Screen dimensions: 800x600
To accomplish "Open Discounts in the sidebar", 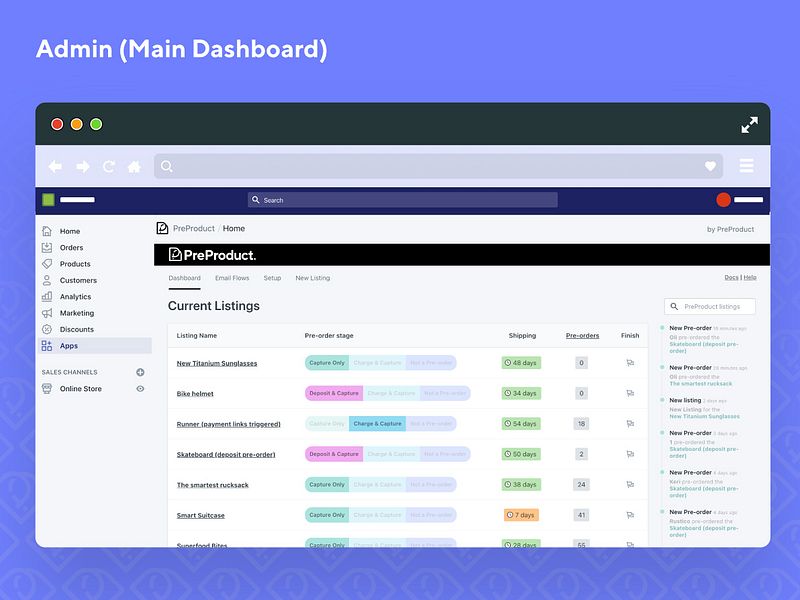I will [x=77, y=329].
